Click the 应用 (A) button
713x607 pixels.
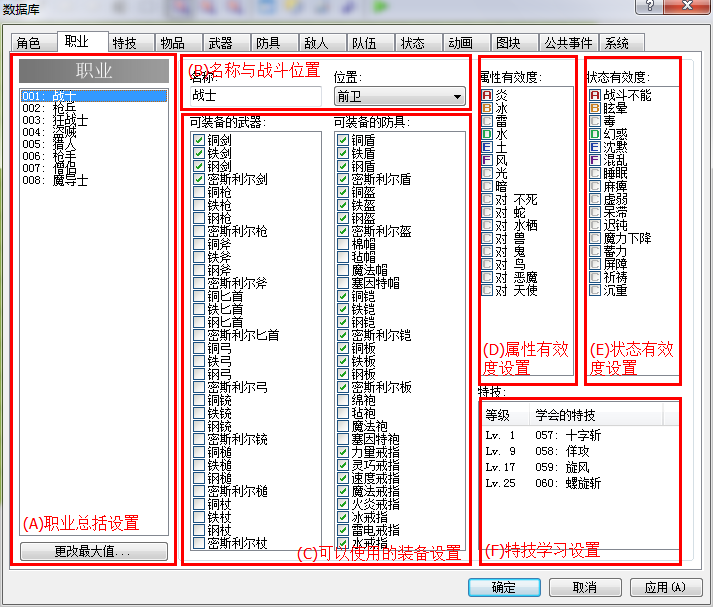tap(666, 587)
